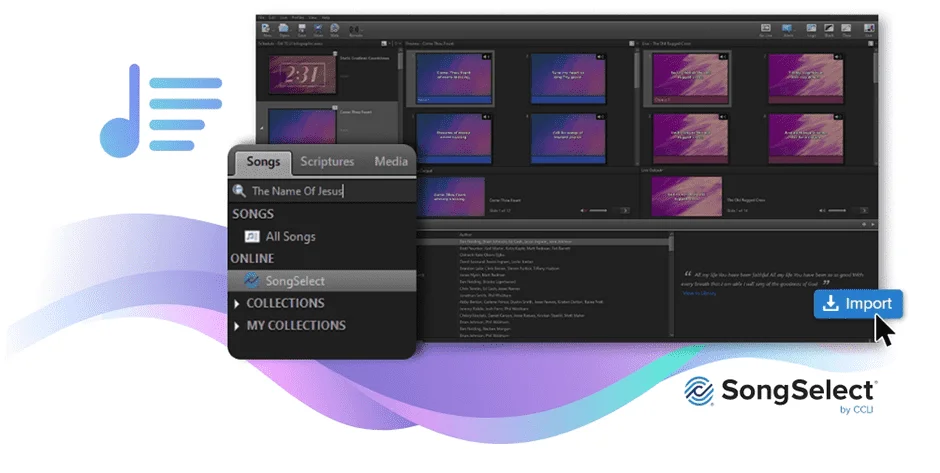Click the Live output thumbnail

[x=686, y=196]
